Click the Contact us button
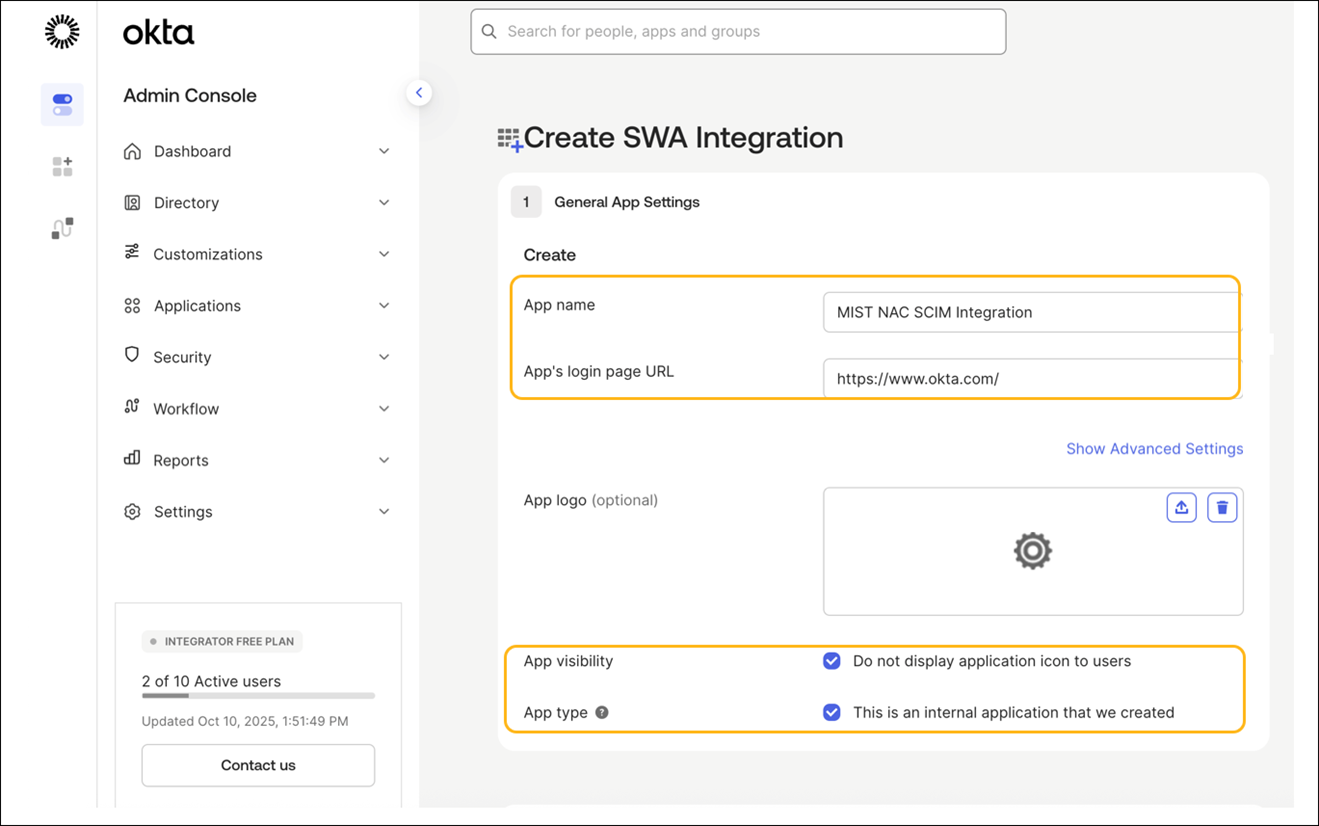This screenshot has height=826, width=1319. pyautogui.click(x=258, y=765)
